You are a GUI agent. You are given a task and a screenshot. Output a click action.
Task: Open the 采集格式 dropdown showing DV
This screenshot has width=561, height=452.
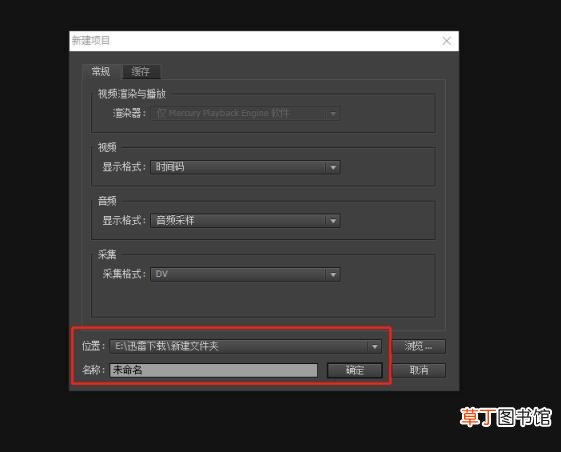[x=245, y=274]
